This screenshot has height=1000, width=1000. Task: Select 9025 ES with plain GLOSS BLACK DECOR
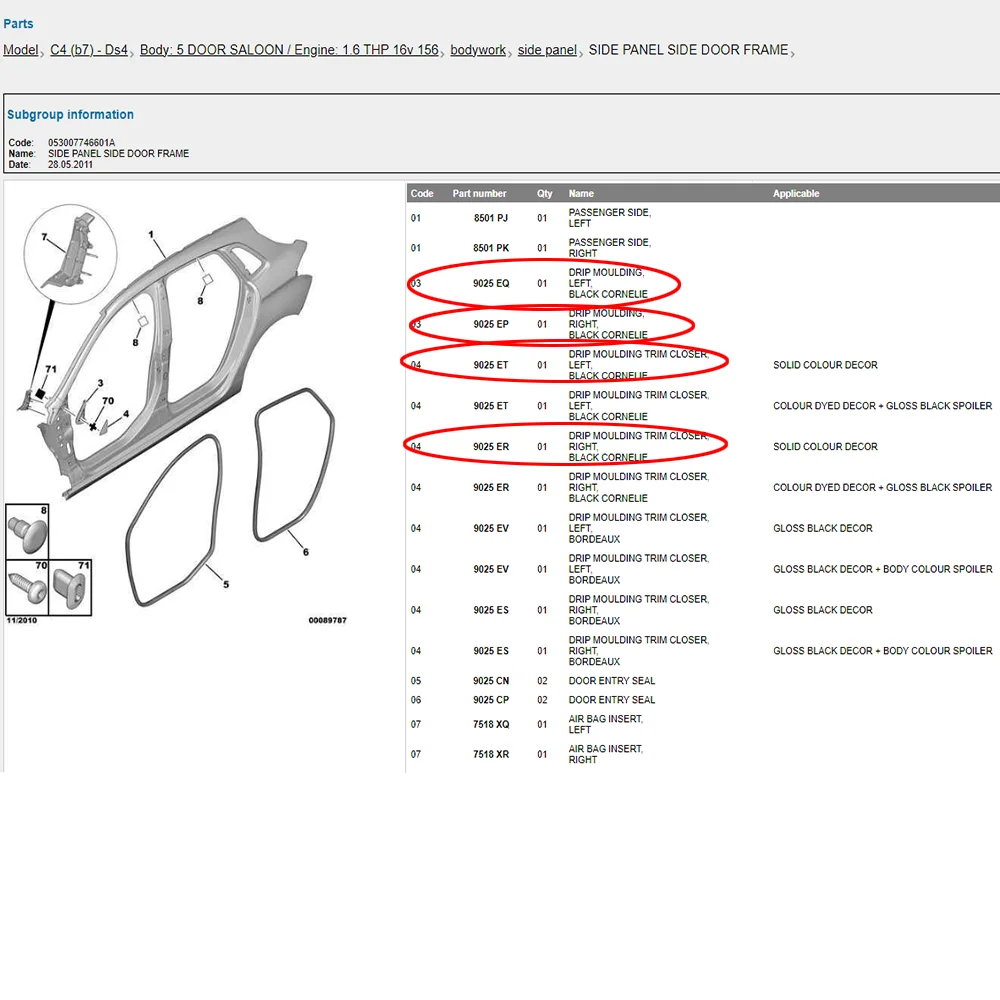click(x=490, y=610)
